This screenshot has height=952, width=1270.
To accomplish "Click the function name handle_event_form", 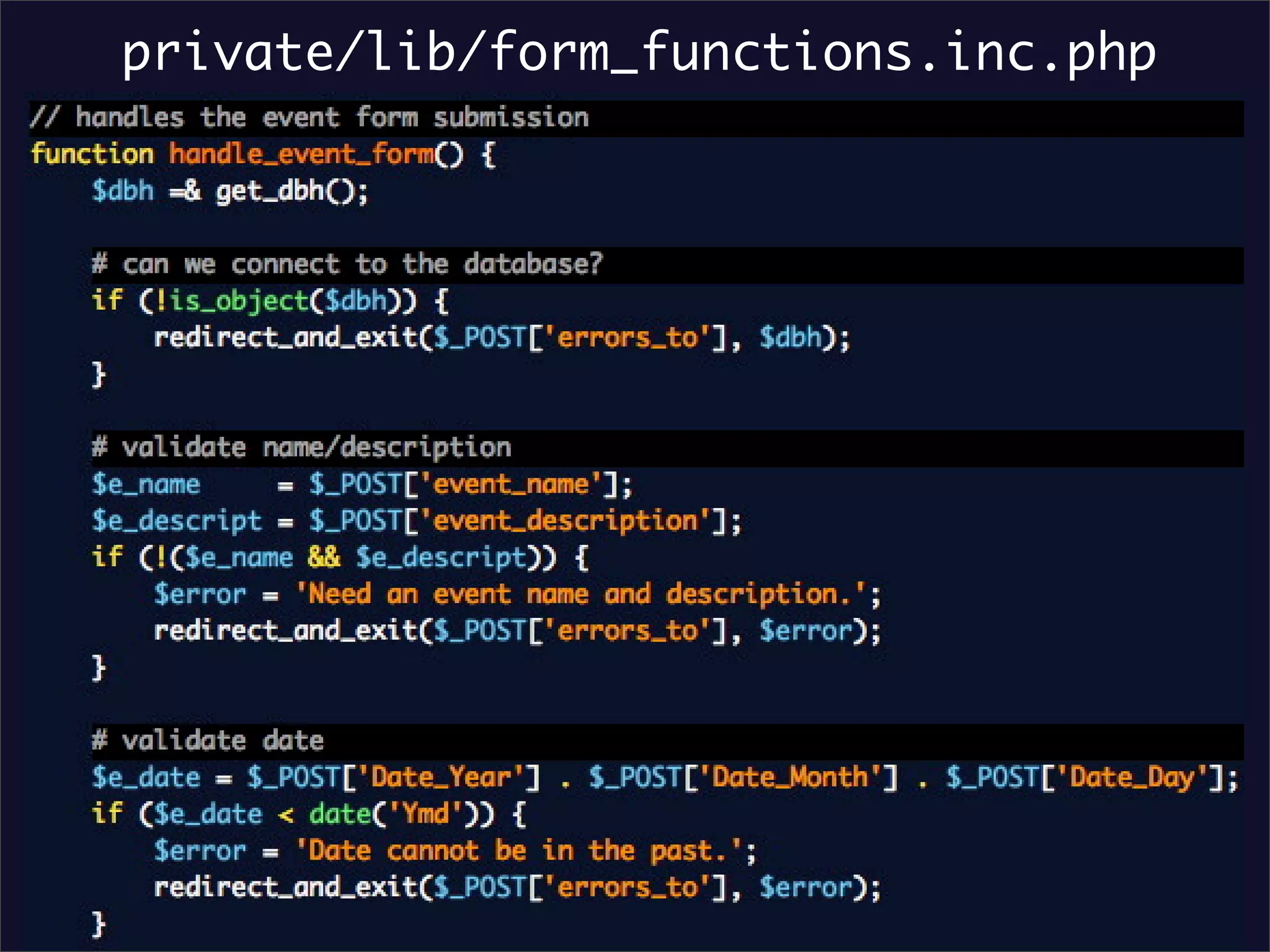I will [x=302, y=154].
